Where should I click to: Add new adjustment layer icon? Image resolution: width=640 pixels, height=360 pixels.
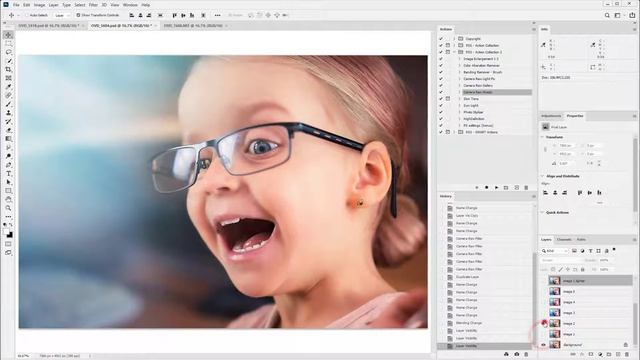click(600, 354)
